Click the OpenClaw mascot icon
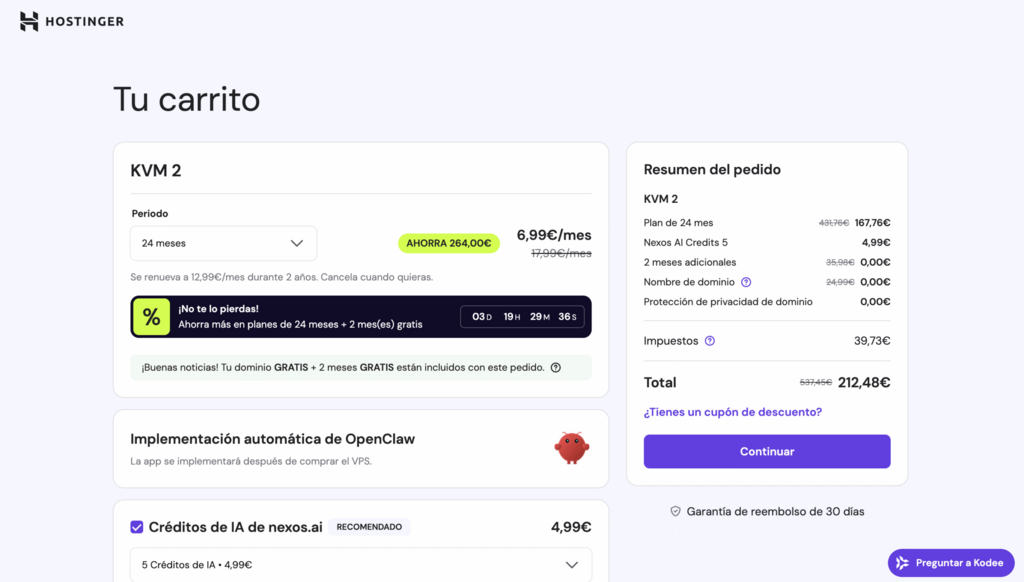1024x582 pixels. click(x=571, y=447)
